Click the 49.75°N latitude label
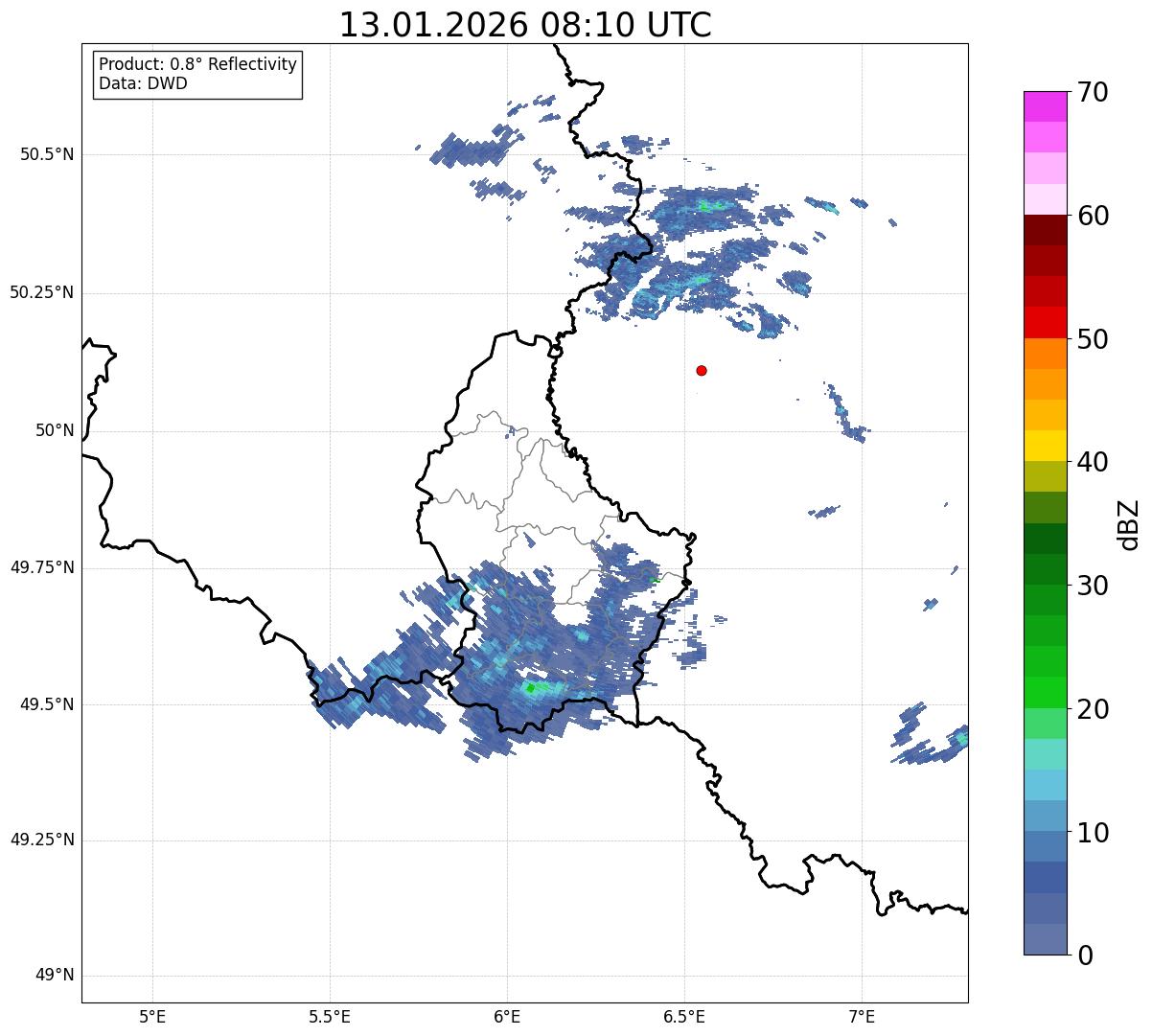The width and height of the screenshot is (1152, 1036). [41, 567]
